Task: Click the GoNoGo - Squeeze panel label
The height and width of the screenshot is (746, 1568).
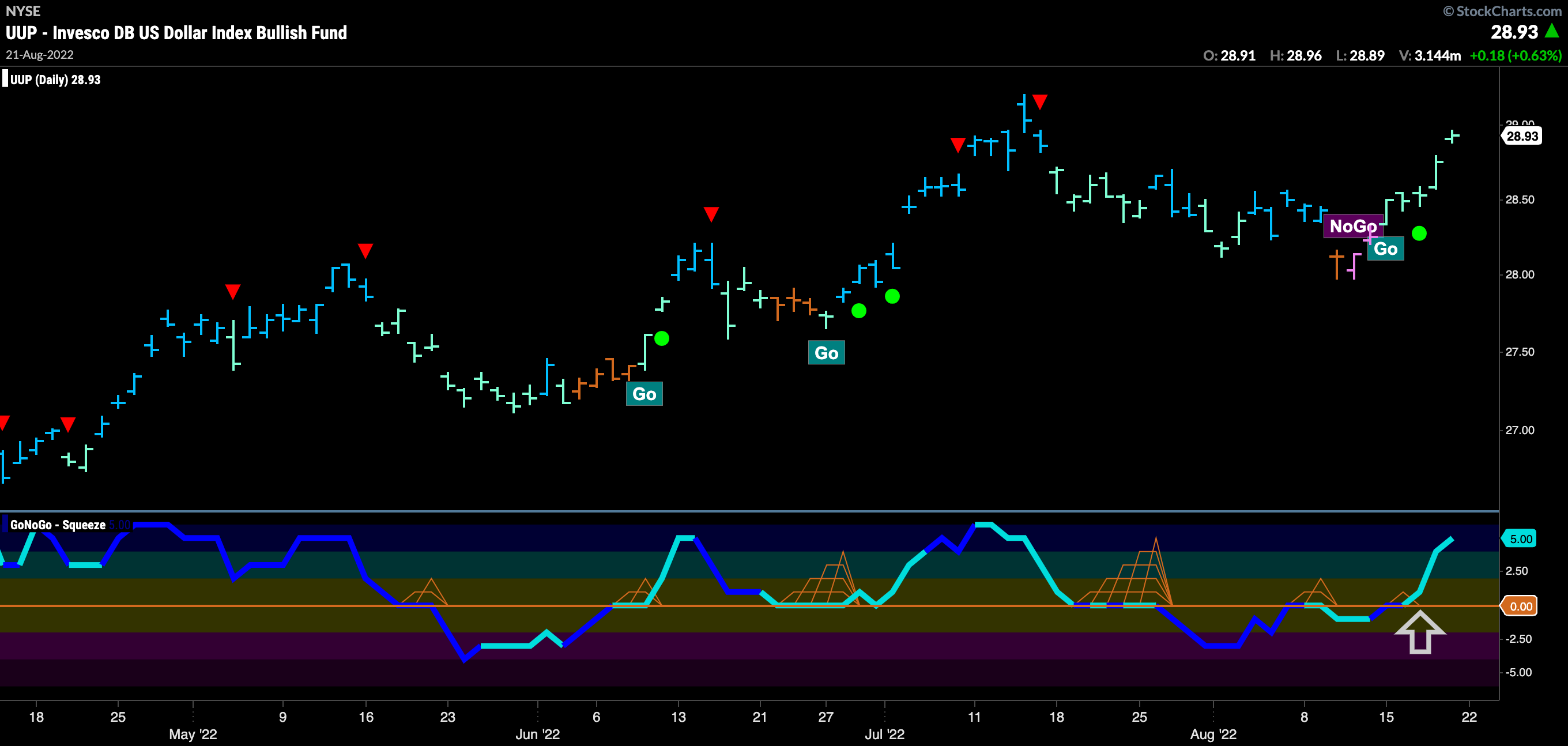Action: pos(58,525)
